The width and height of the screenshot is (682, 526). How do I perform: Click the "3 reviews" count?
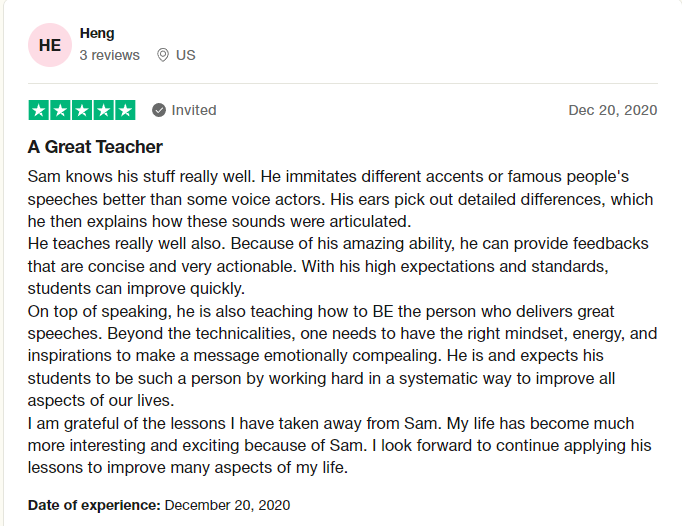pyautogui.click(x=110, y=55)
